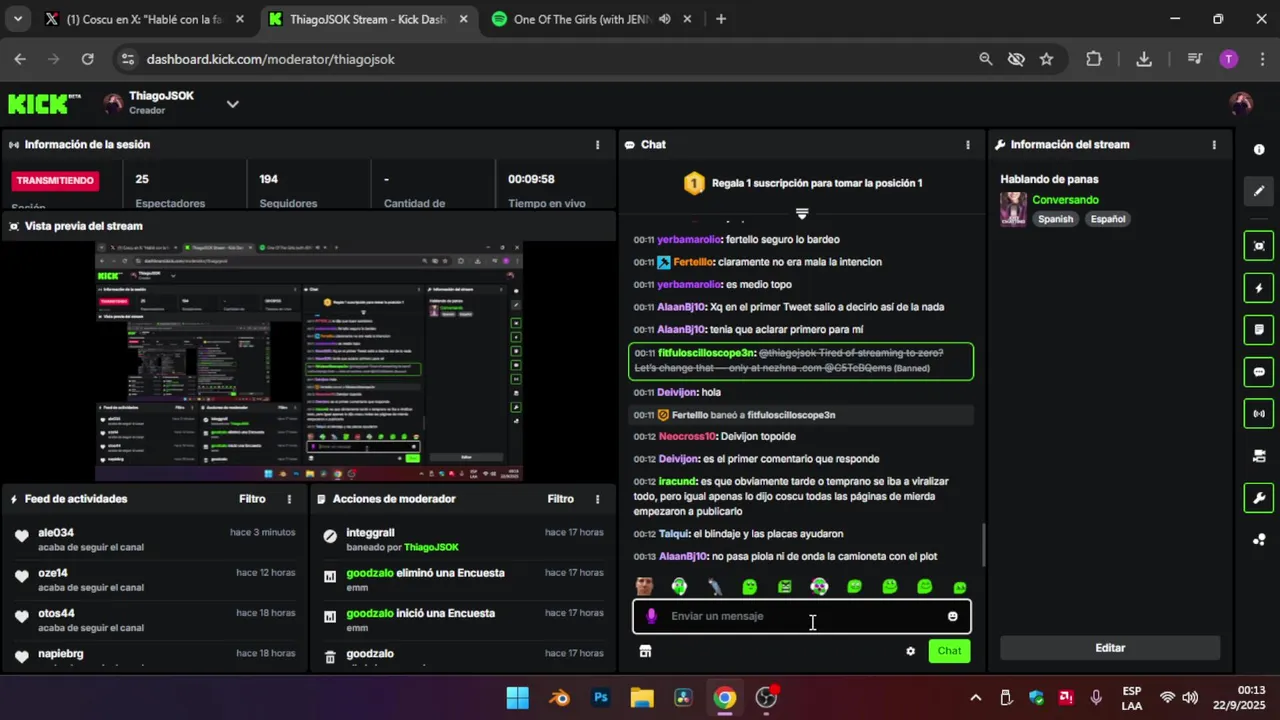Viewport: 1280px width, 720px height.
Task: Click the banned fitfuloscilloscope3n message
Action: (801, 361)
